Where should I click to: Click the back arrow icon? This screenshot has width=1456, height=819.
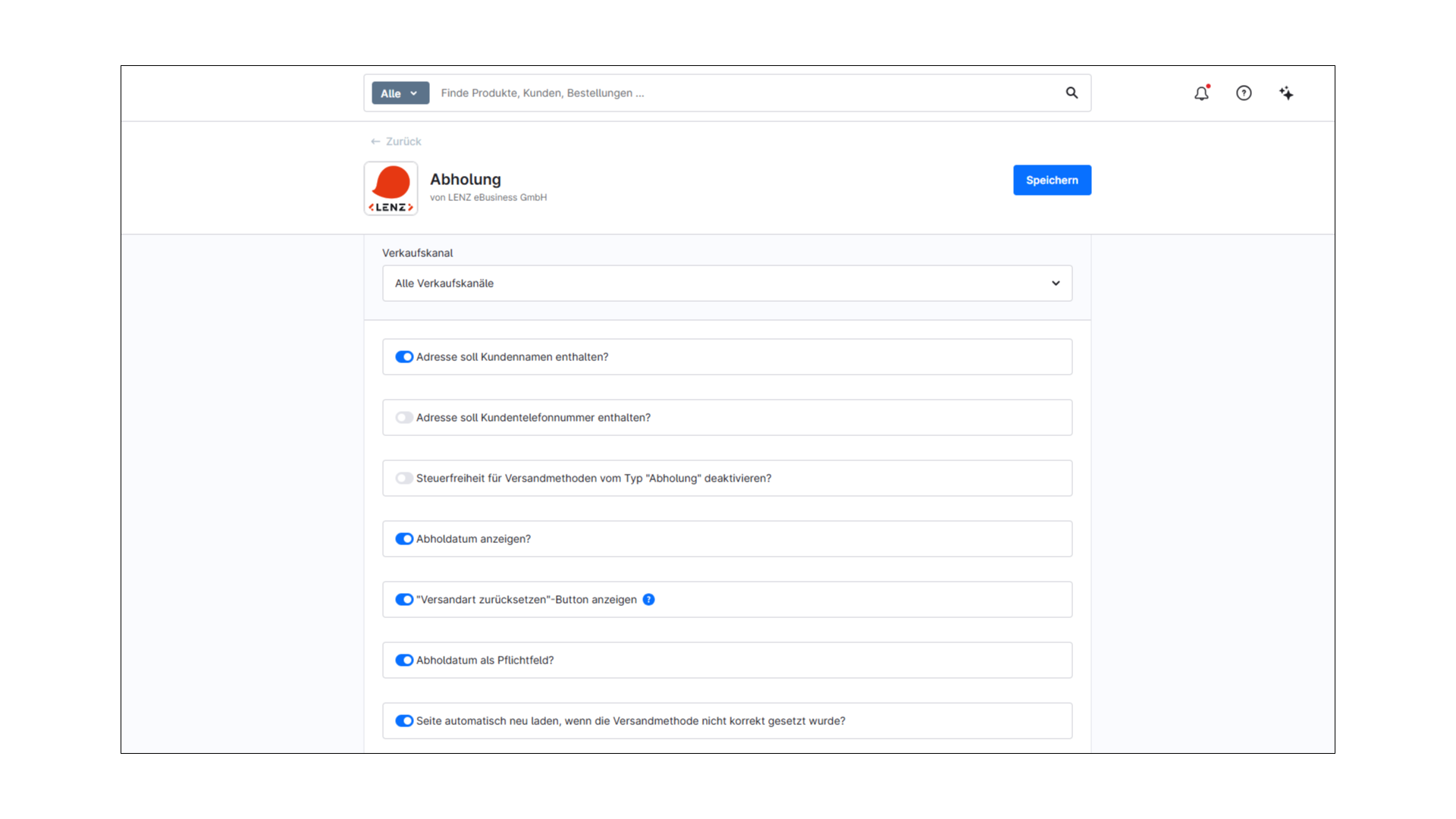[375, 142]
